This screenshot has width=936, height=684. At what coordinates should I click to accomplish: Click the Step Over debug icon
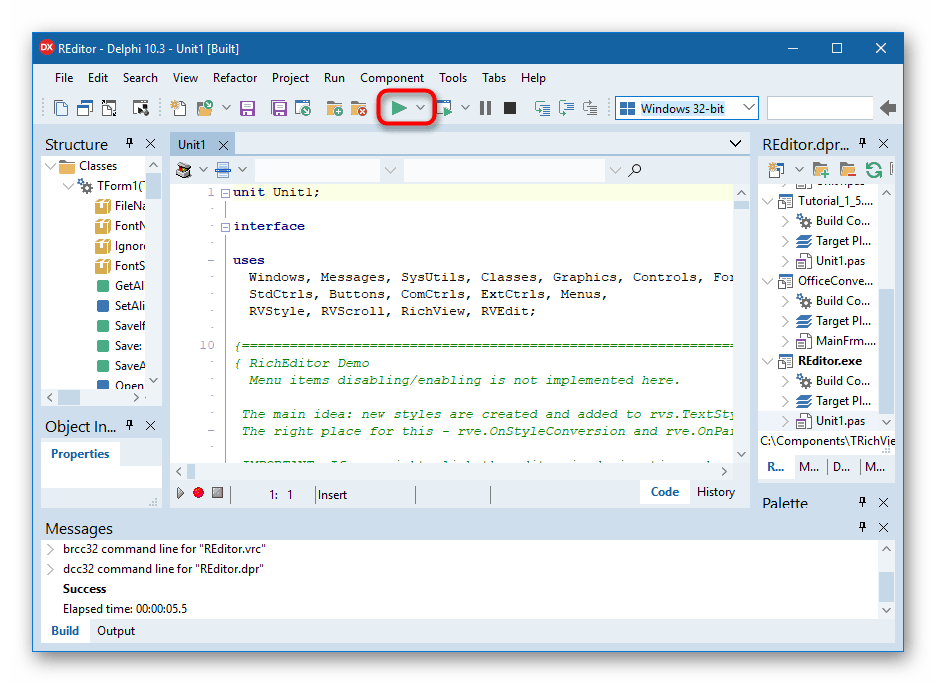click(566, 108)
